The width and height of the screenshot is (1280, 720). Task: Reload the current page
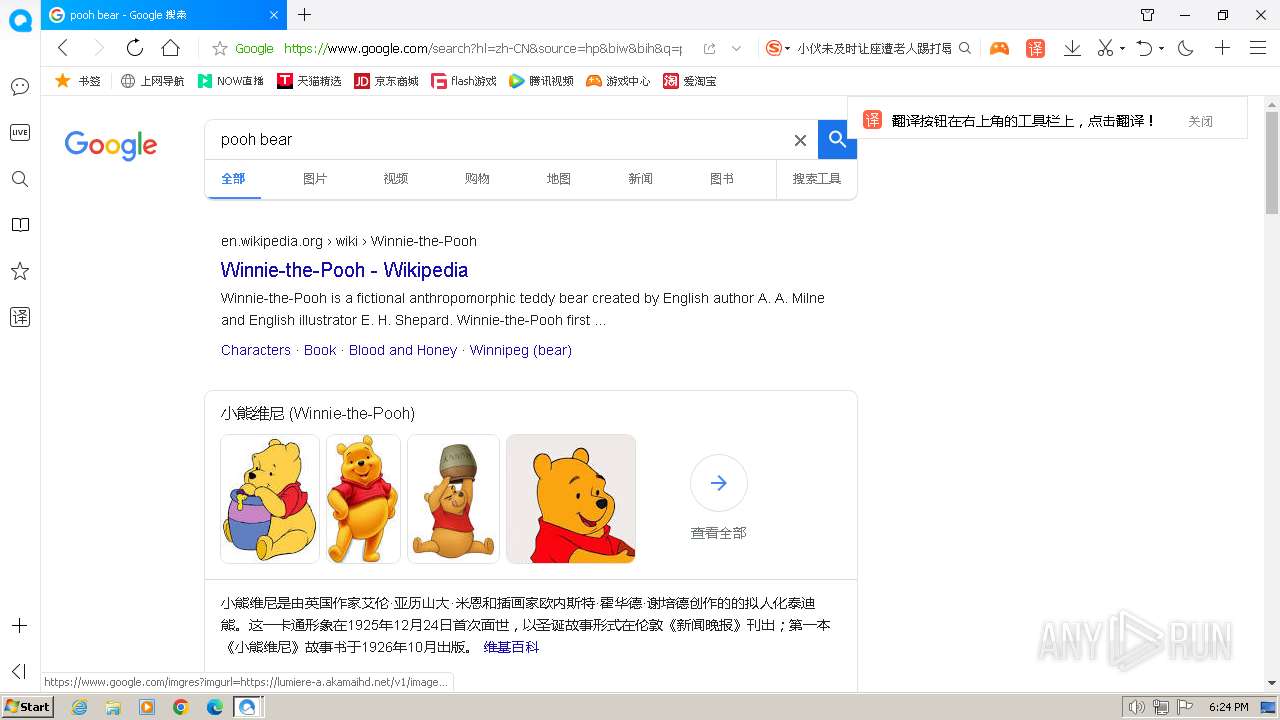[134, 48]
